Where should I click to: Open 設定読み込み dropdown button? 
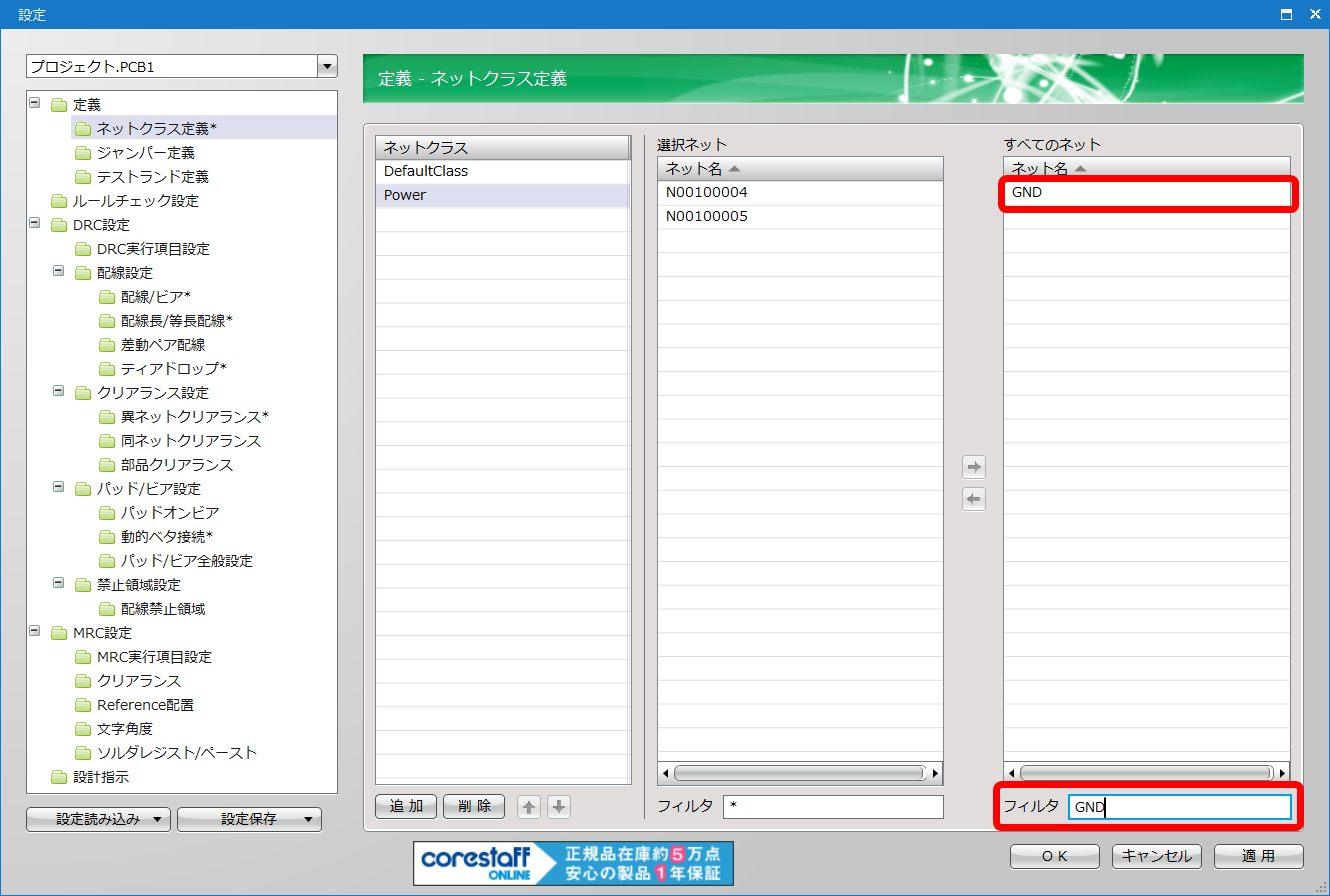pos(98,820)
